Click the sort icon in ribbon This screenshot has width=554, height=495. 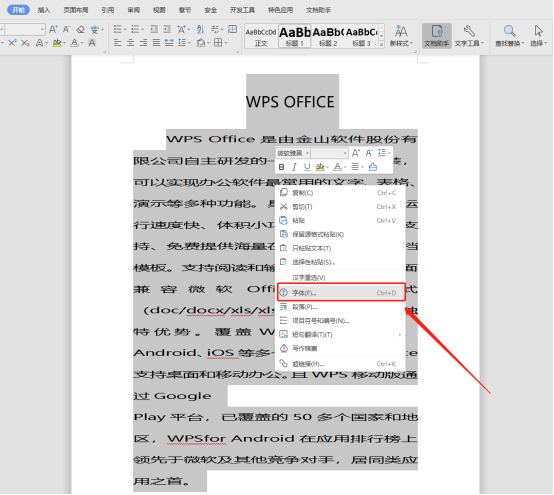pyautogui.click(x=200, y=29)
